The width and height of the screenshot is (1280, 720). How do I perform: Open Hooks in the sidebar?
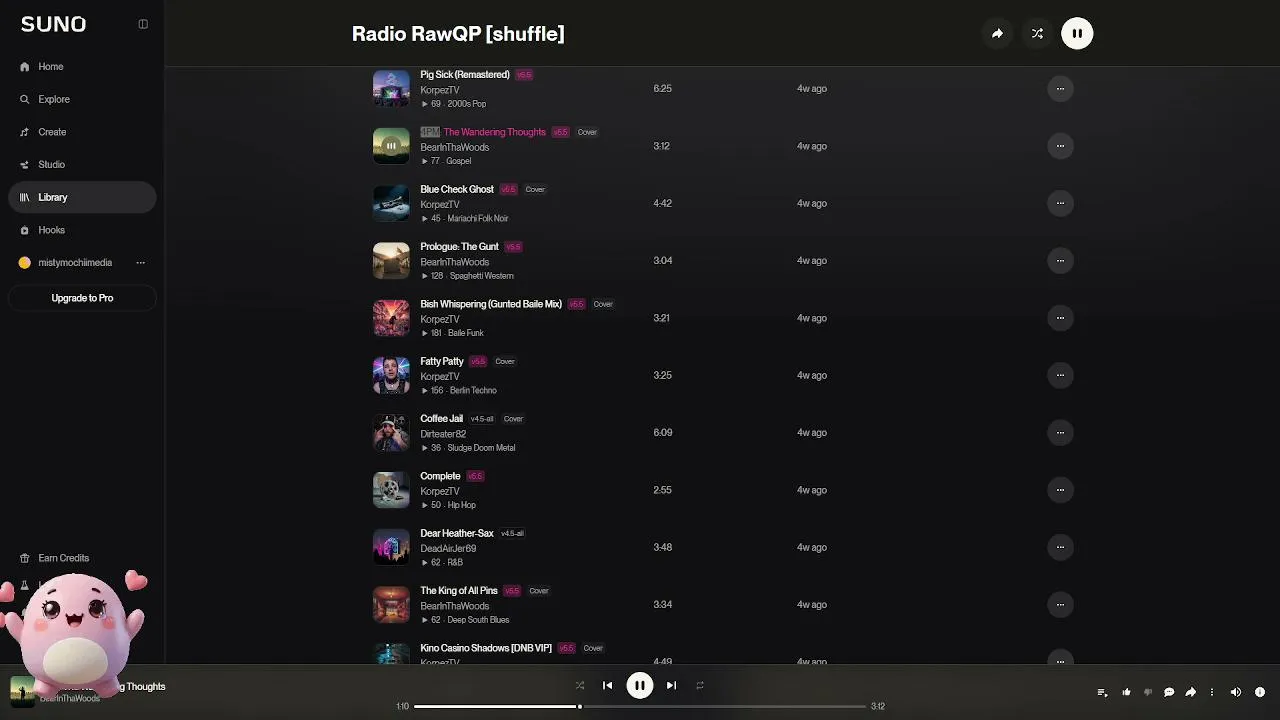[x=82, y=230]
